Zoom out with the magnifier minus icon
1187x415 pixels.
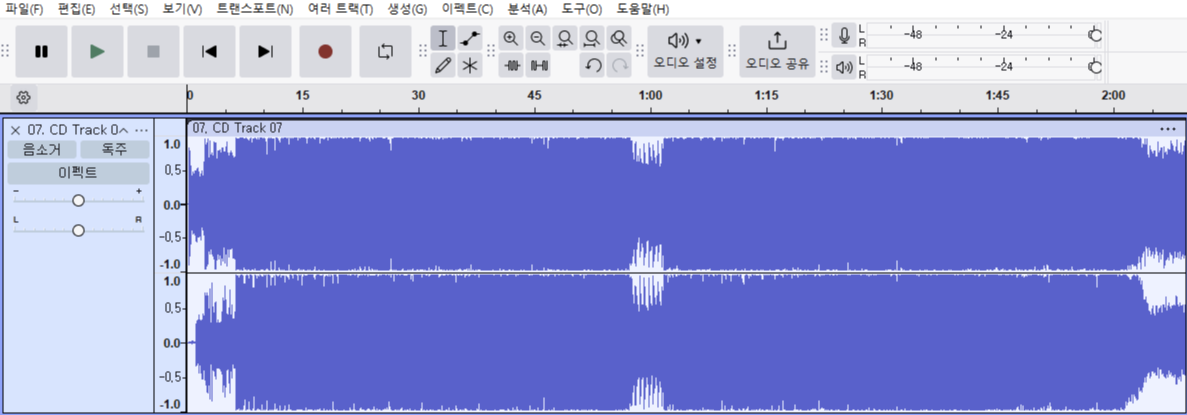(537, 39)
